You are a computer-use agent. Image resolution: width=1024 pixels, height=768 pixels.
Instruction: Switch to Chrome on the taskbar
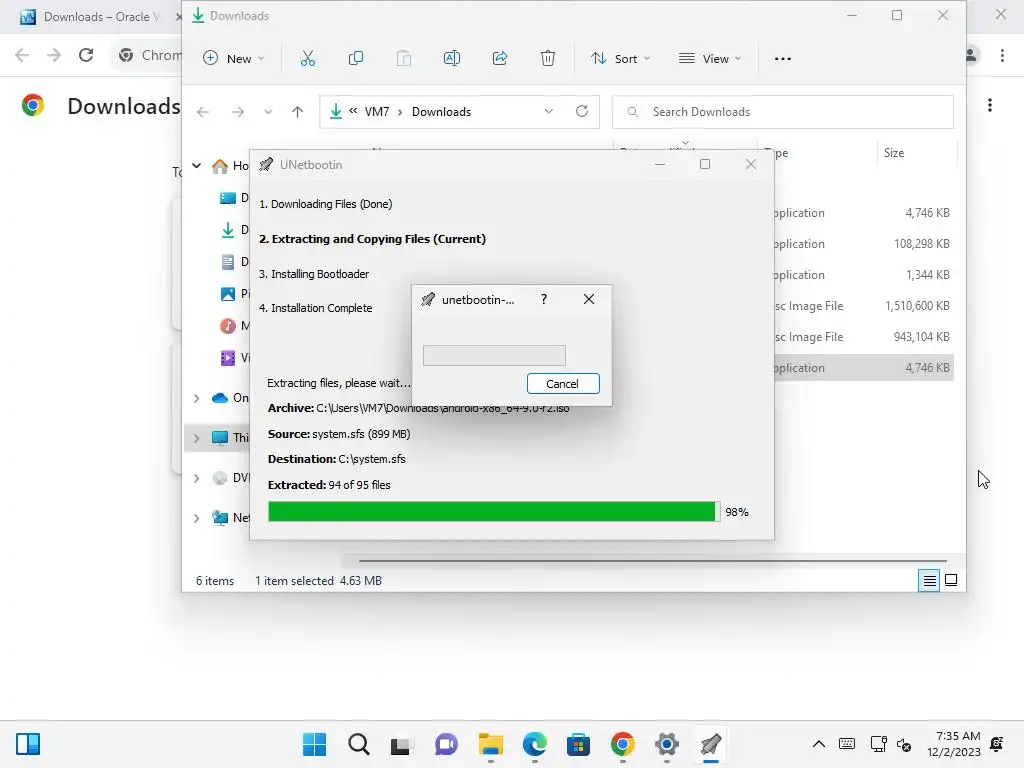coord(622,744)
